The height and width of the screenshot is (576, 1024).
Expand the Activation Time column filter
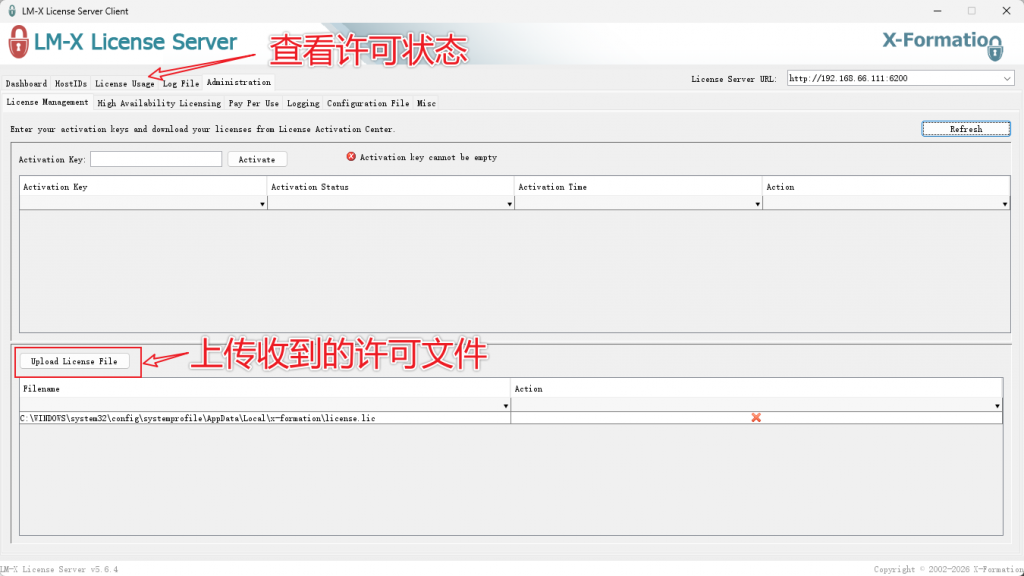[757, 204]
